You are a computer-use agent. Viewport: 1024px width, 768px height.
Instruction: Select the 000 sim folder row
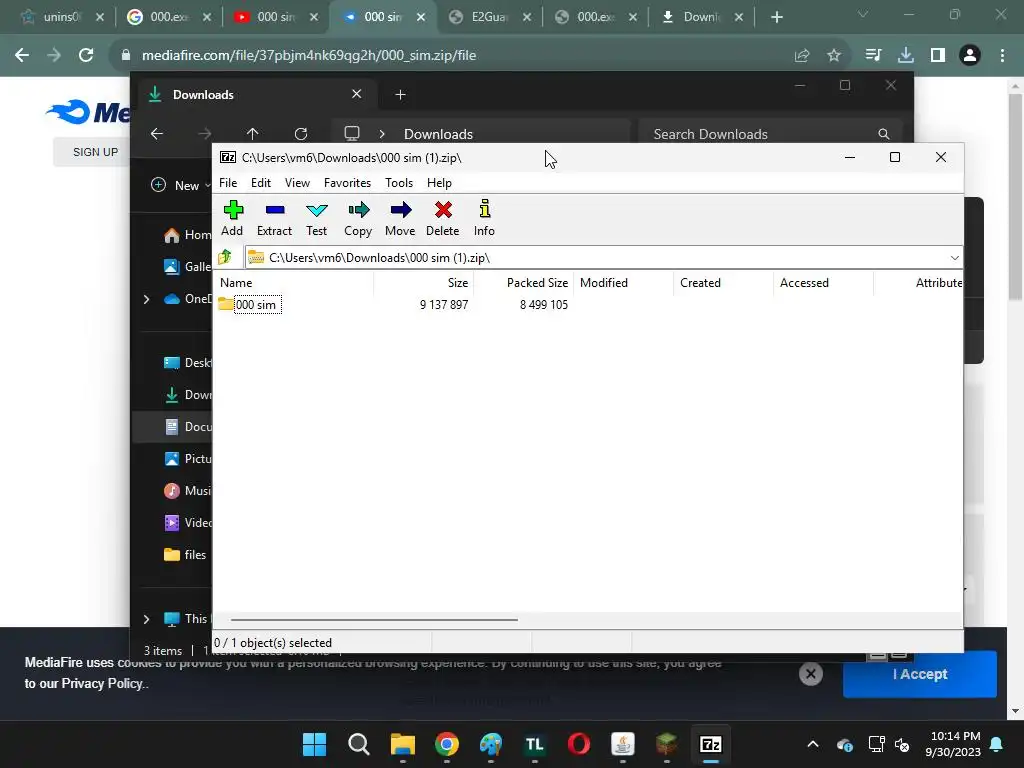click(249, 305)
